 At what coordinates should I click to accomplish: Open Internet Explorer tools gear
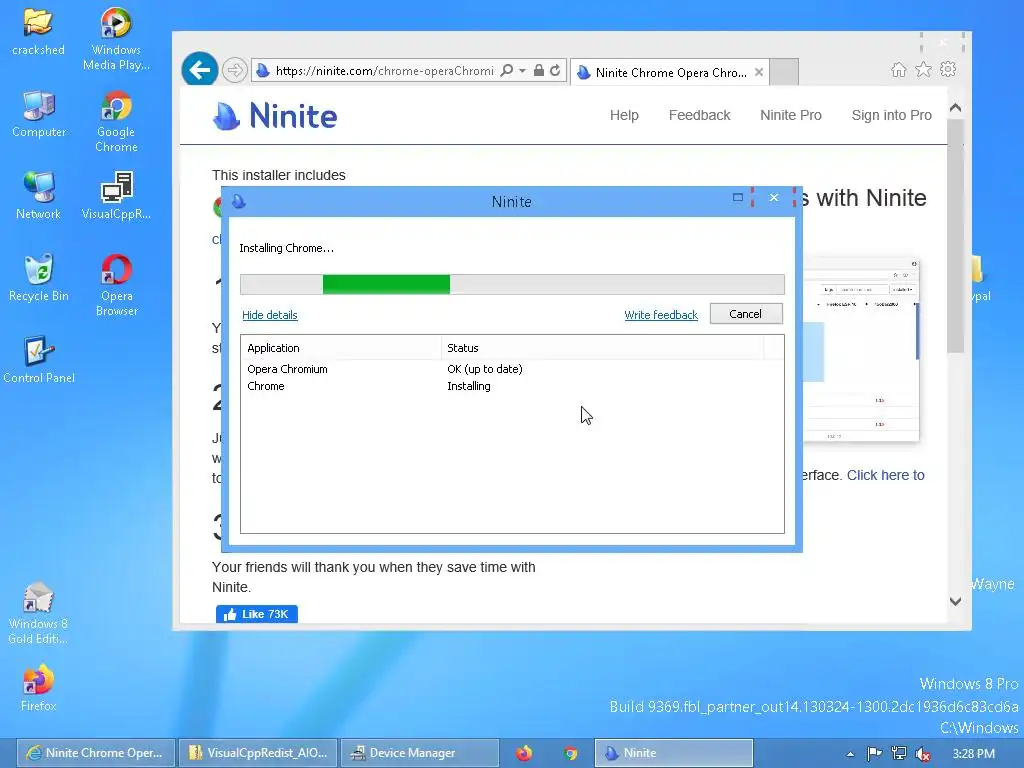click(x=948, y=69)
